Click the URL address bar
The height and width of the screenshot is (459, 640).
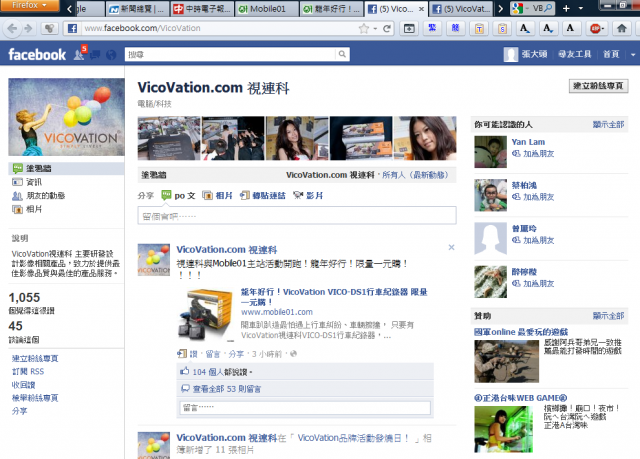pyautogui.click(x=218, y=29)
